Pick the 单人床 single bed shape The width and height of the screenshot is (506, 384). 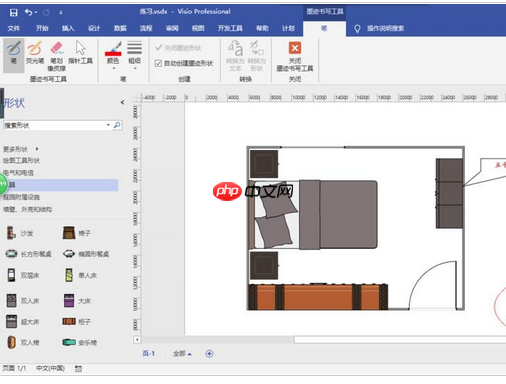(80, 275)
